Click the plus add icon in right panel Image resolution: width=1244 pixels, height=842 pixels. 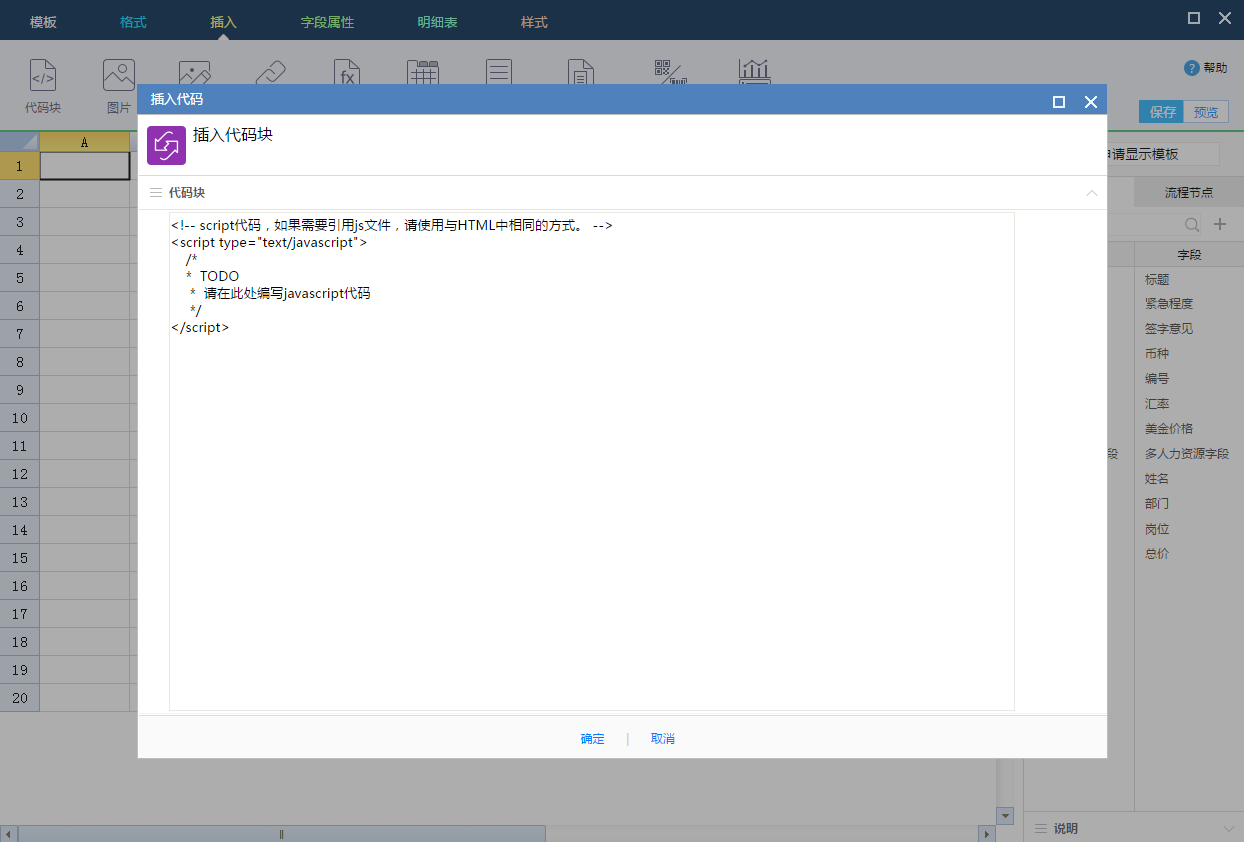(x=1220, y=225)
